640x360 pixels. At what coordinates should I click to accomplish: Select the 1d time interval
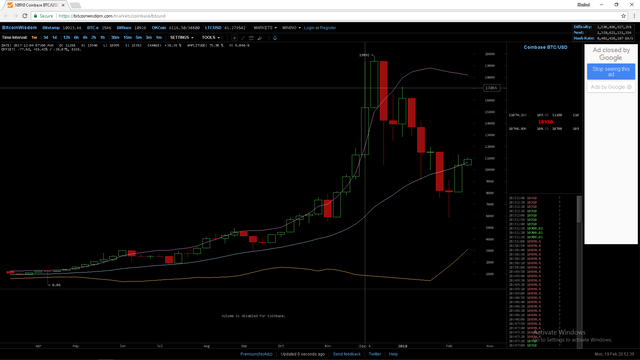54,38
